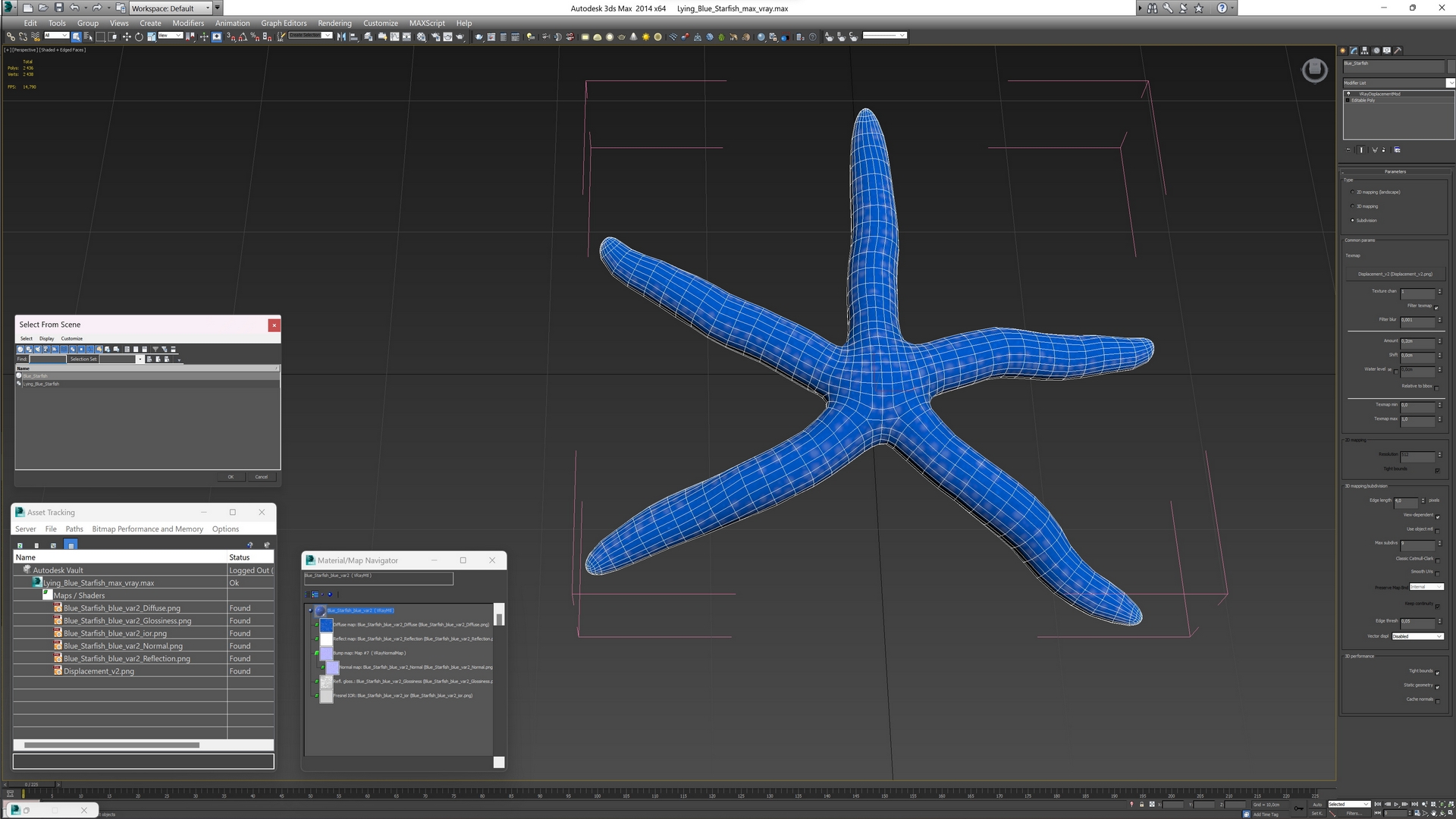Image resolution: width=1456 pixels, height=819 pixels.
Task: Toggle the Filter texmap checkbox
Action: pos(1436,306)
